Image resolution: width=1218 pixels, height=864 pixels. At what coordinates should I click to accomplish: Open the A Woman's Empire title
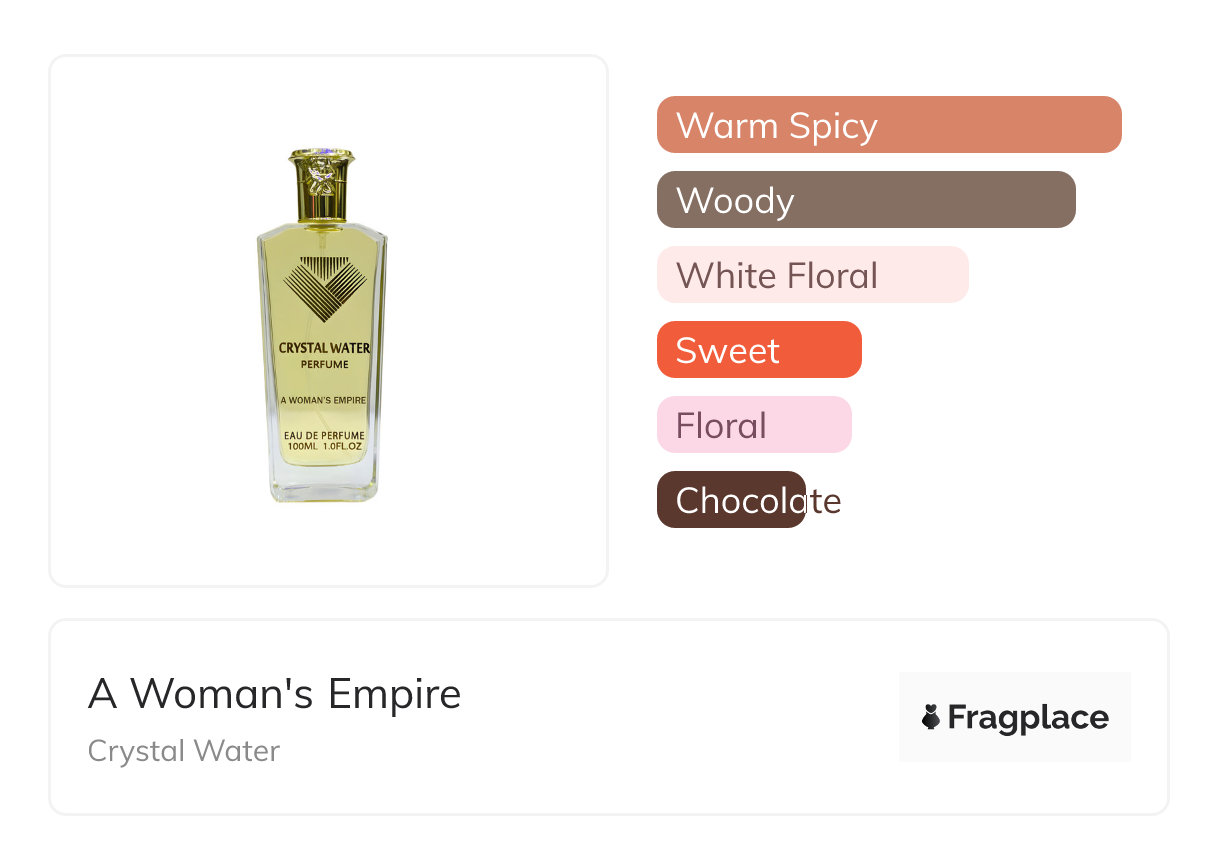click(274, 693)
